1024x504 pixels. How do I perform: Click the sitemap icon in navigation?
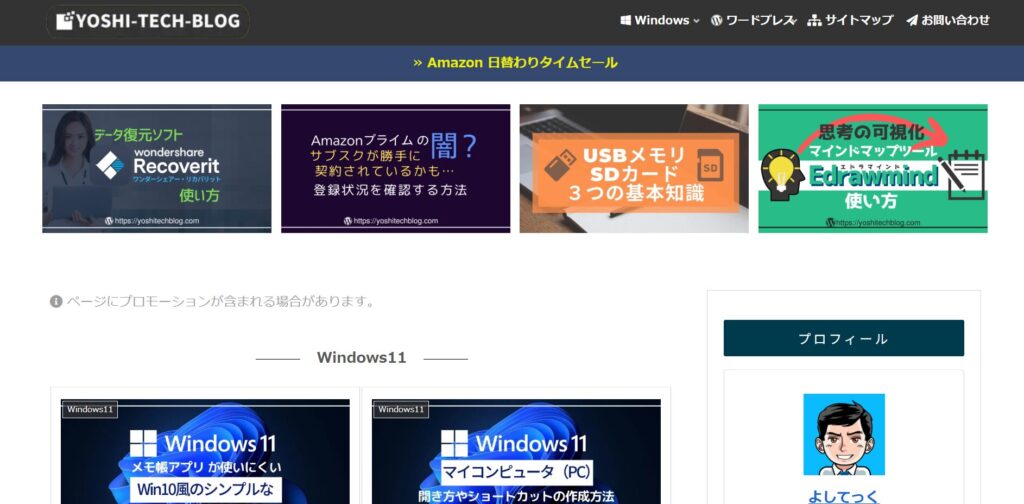tap(814, 20)
